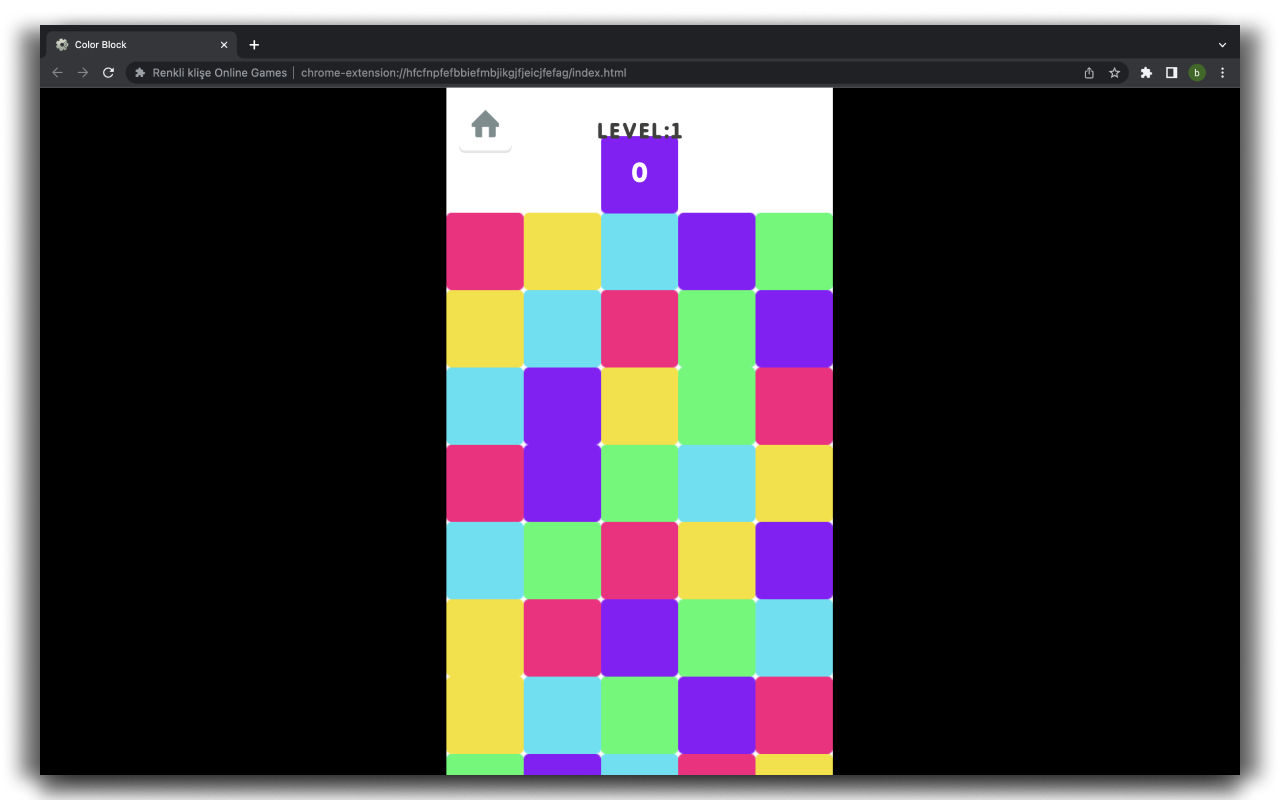Click the purple score block showing 0
Screen dimensions: 1280x800
tap(639, 174)
